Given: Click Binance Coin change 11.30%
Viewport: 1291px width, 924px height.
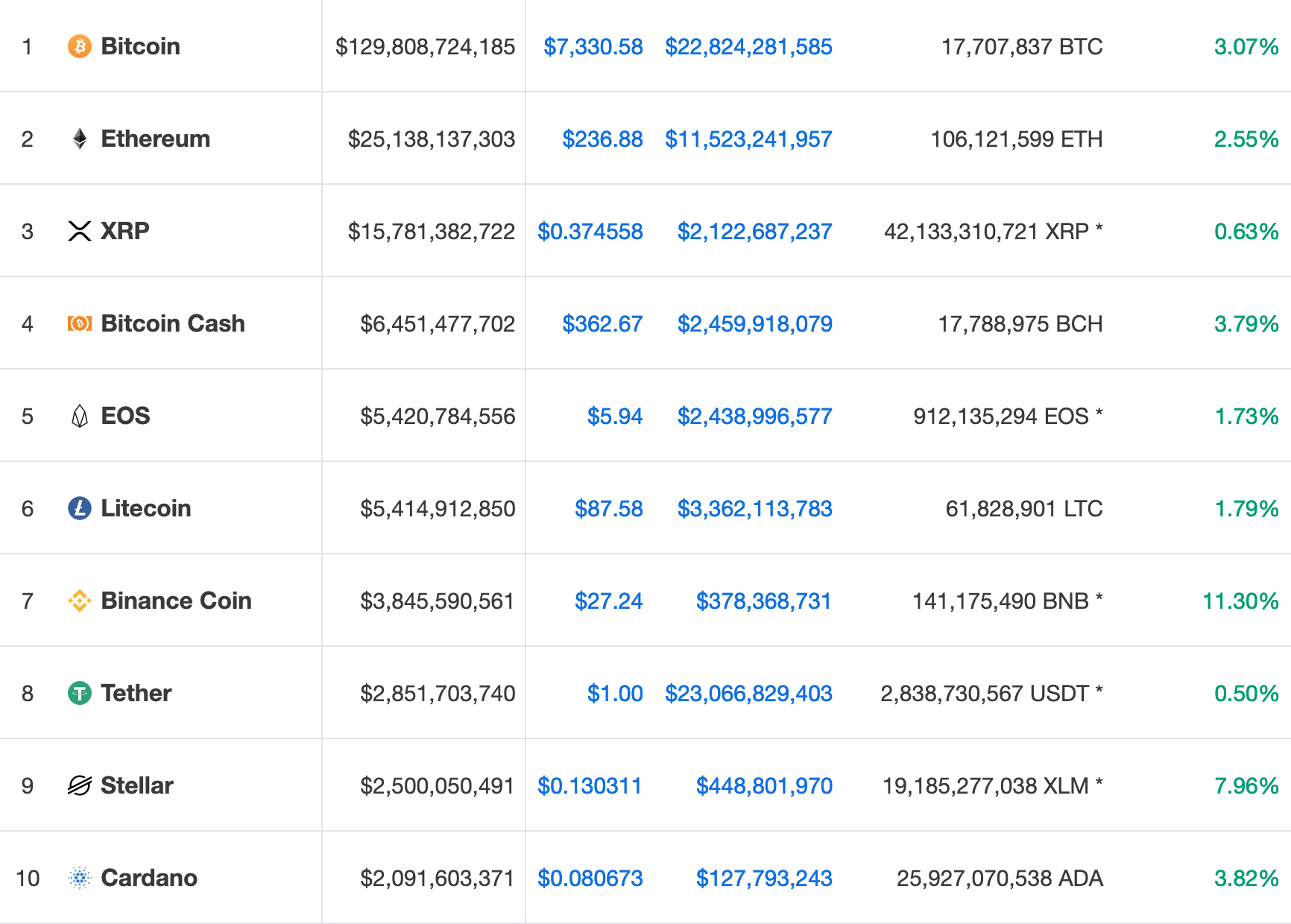Looking at the screenshot, I should point(1240,601).
